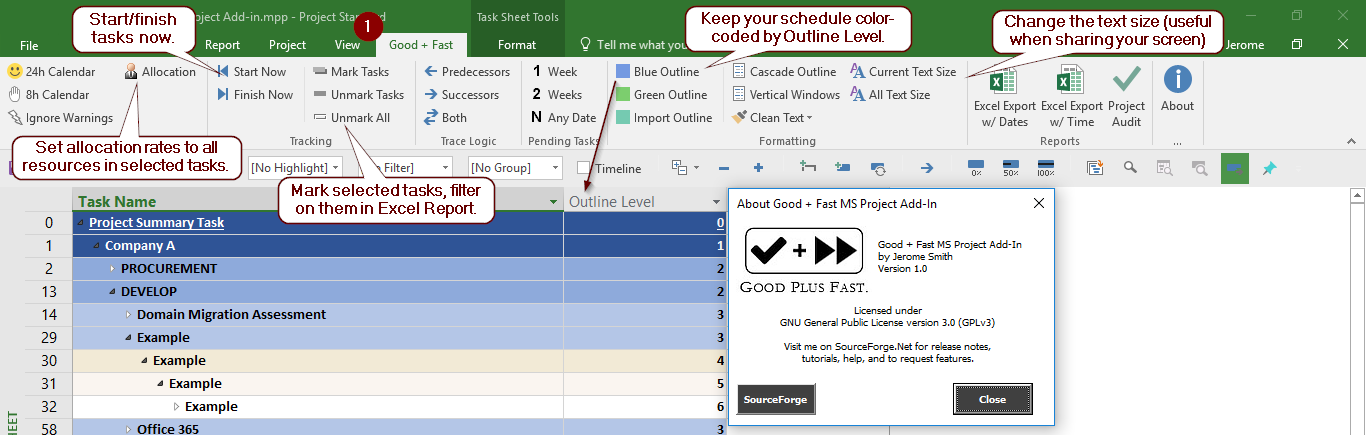The image size is (1366, 435).
Task: Apply the Blue Outline color swatch
Action: [623, 72]
